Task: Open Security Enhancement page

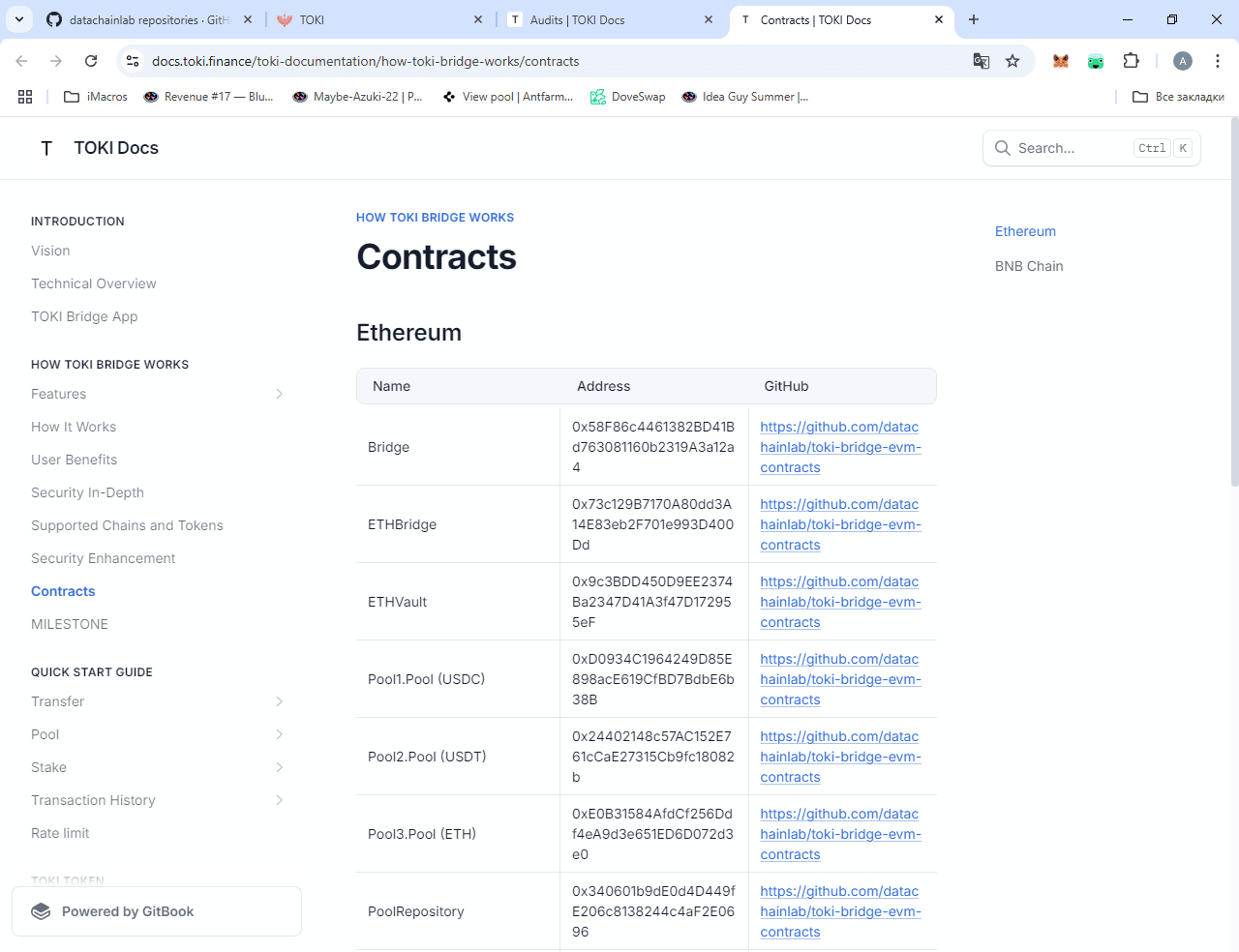Action: [x=104, y=558]
